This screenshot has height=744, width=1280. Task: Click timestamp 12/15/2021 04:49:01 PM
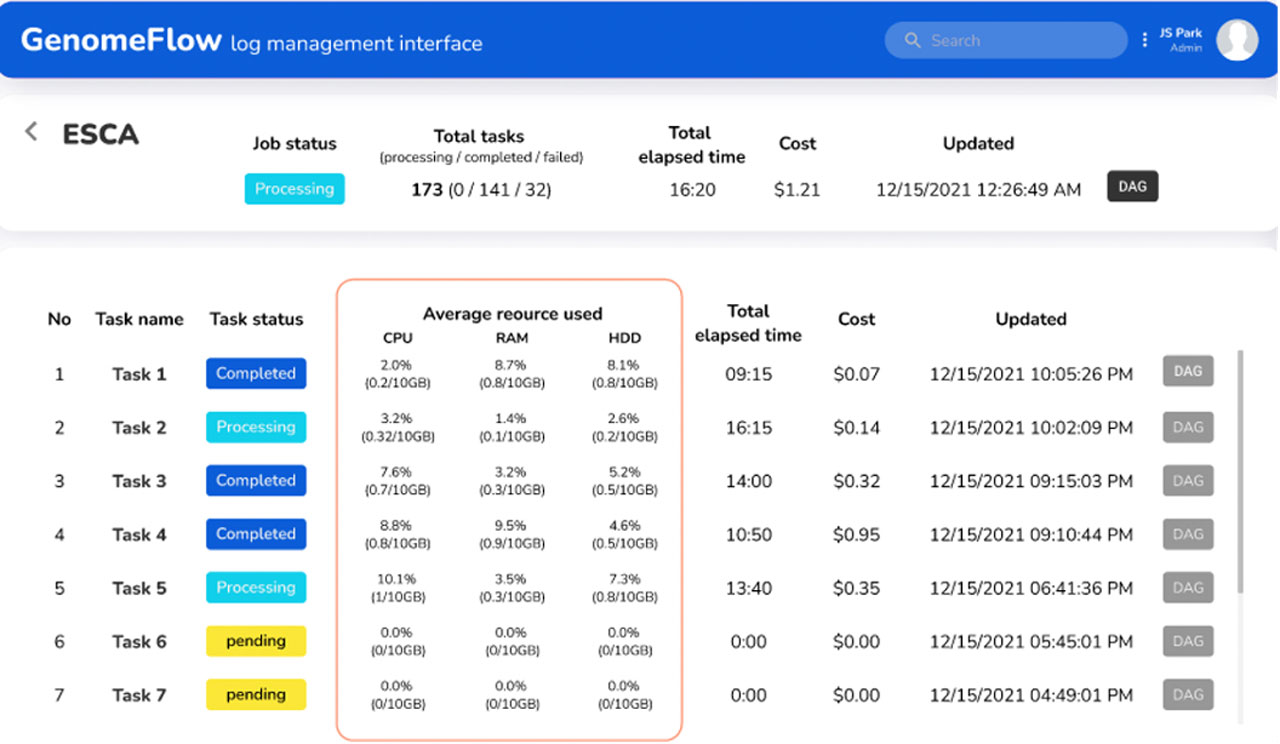point(1031,695)
